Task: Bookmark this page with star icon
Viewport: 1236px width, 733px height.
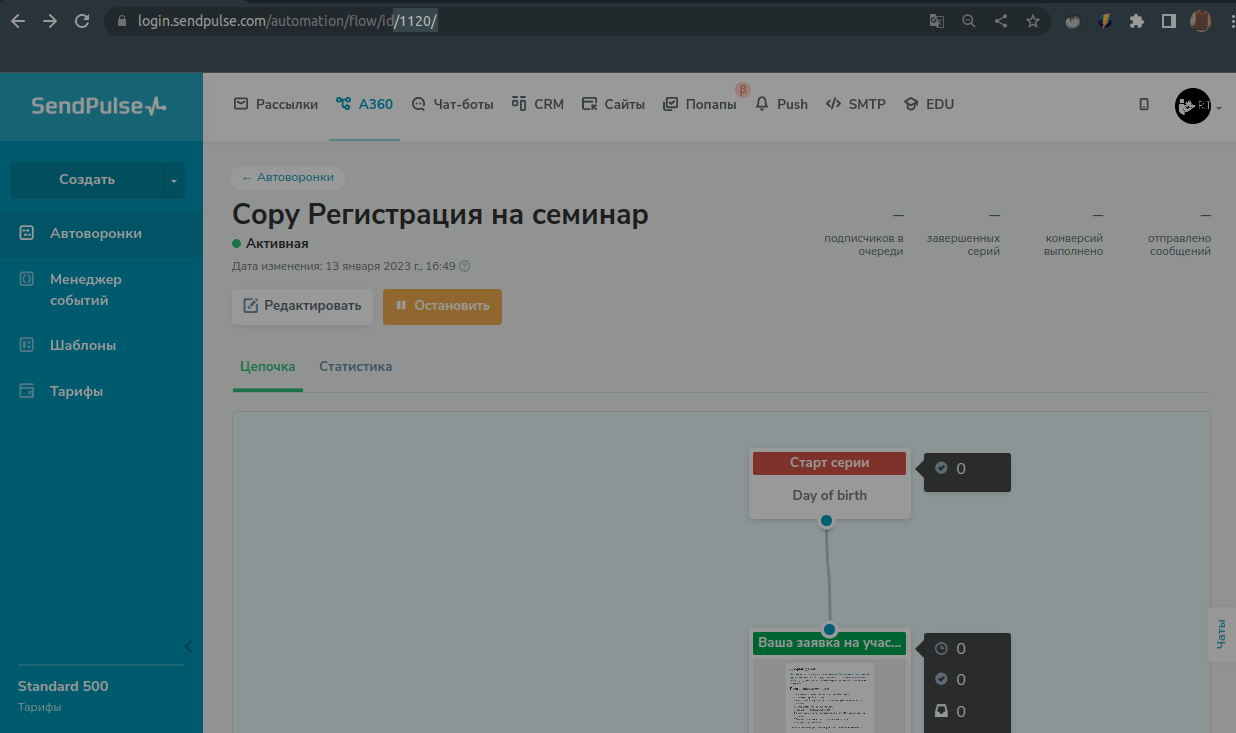Action: tap(1033, 21)
